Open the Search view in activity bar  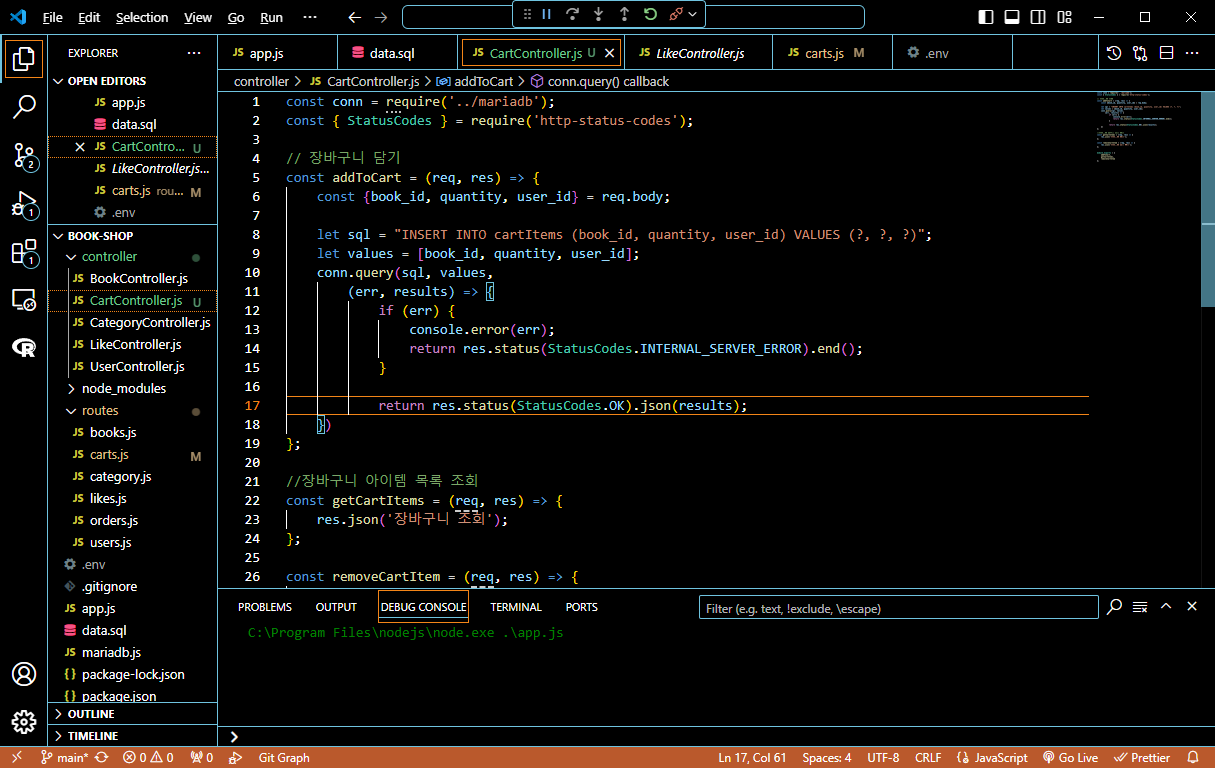24,107
